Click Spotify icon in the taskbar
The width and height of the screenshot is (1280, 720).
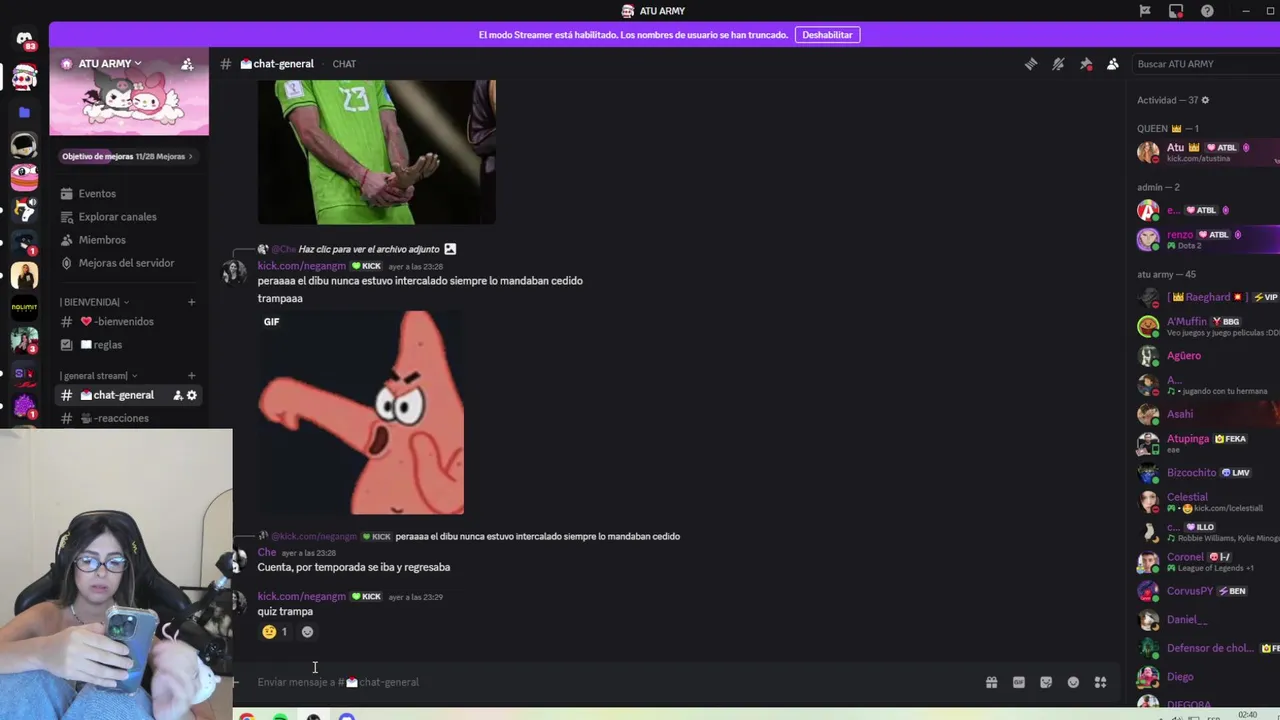pyautogui.click(x=280, y=716)
